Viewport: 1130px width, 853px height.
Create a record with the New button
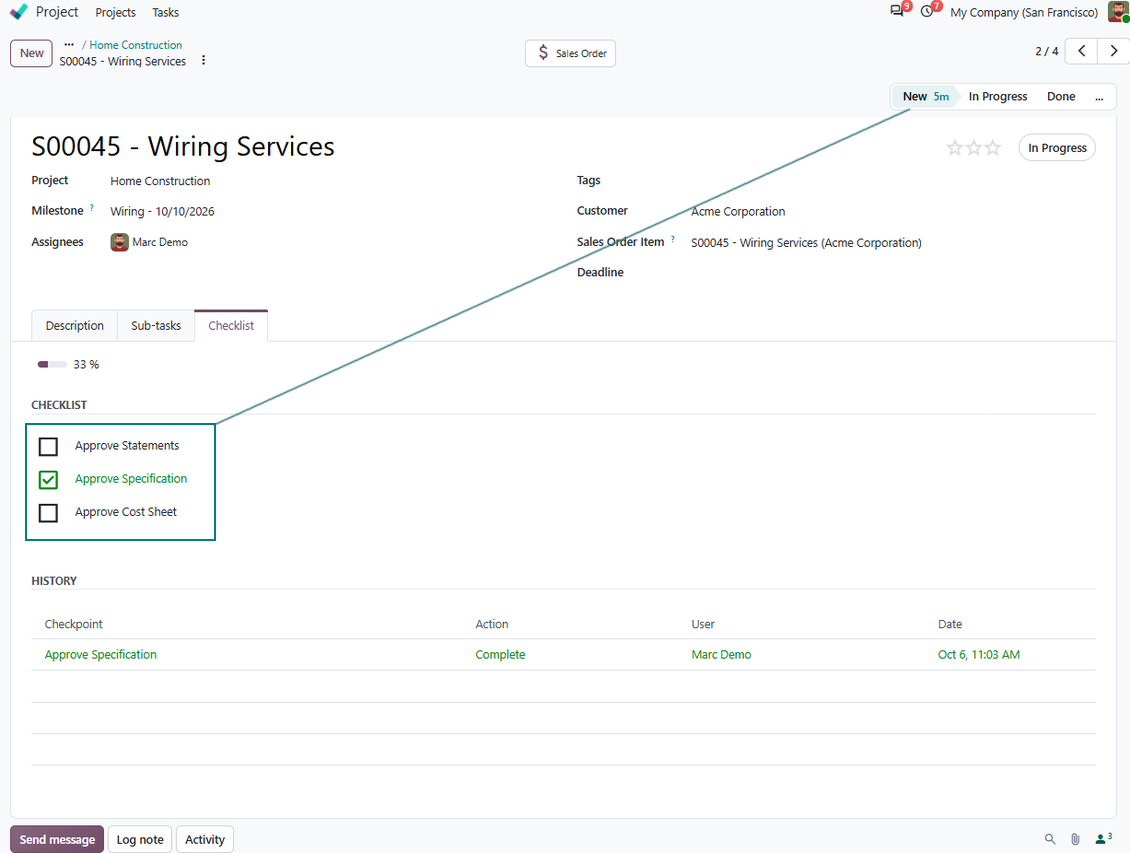(x=32, y=53)
